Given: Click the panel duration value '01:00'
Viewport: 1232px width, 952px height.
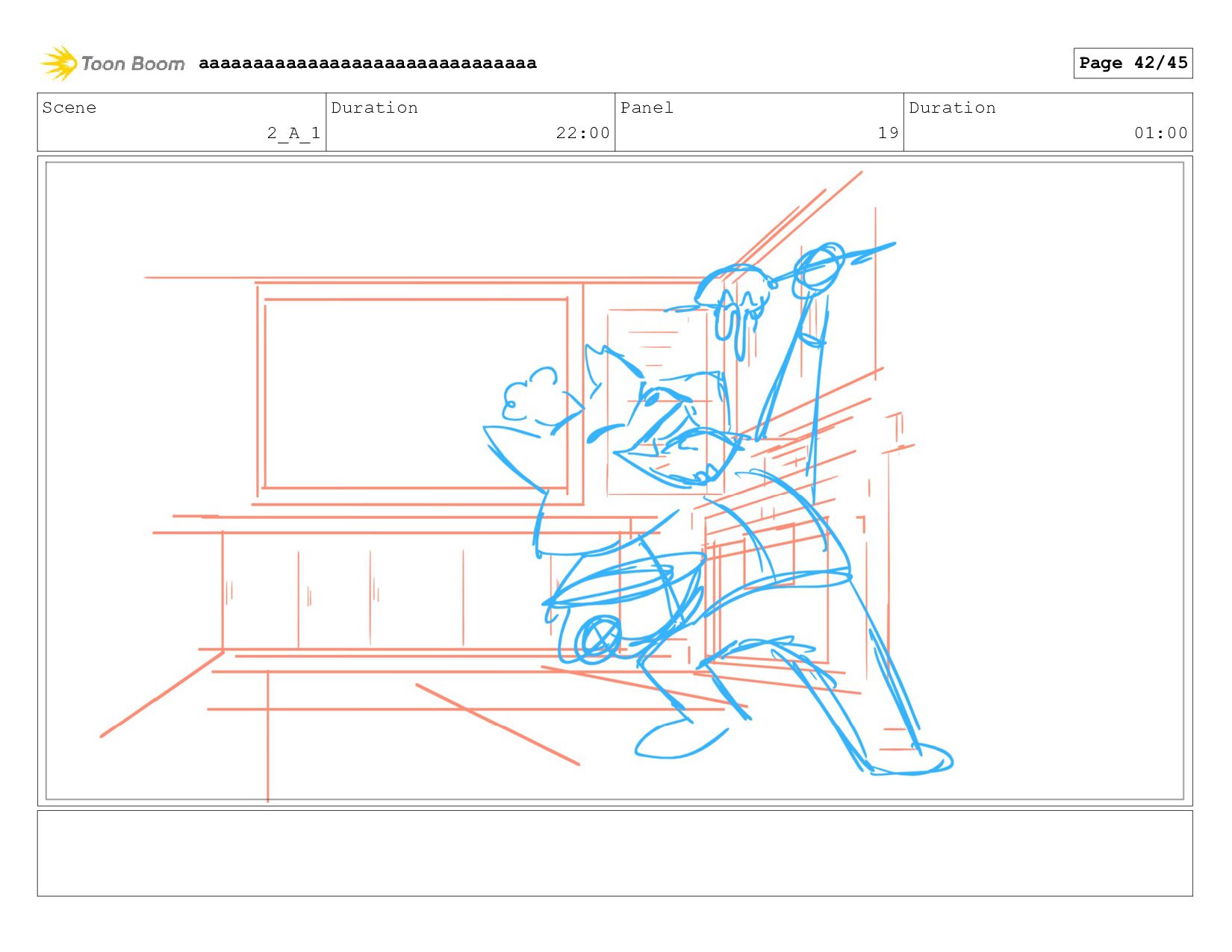Looking at the screenshot, I should click(1160, 133).
